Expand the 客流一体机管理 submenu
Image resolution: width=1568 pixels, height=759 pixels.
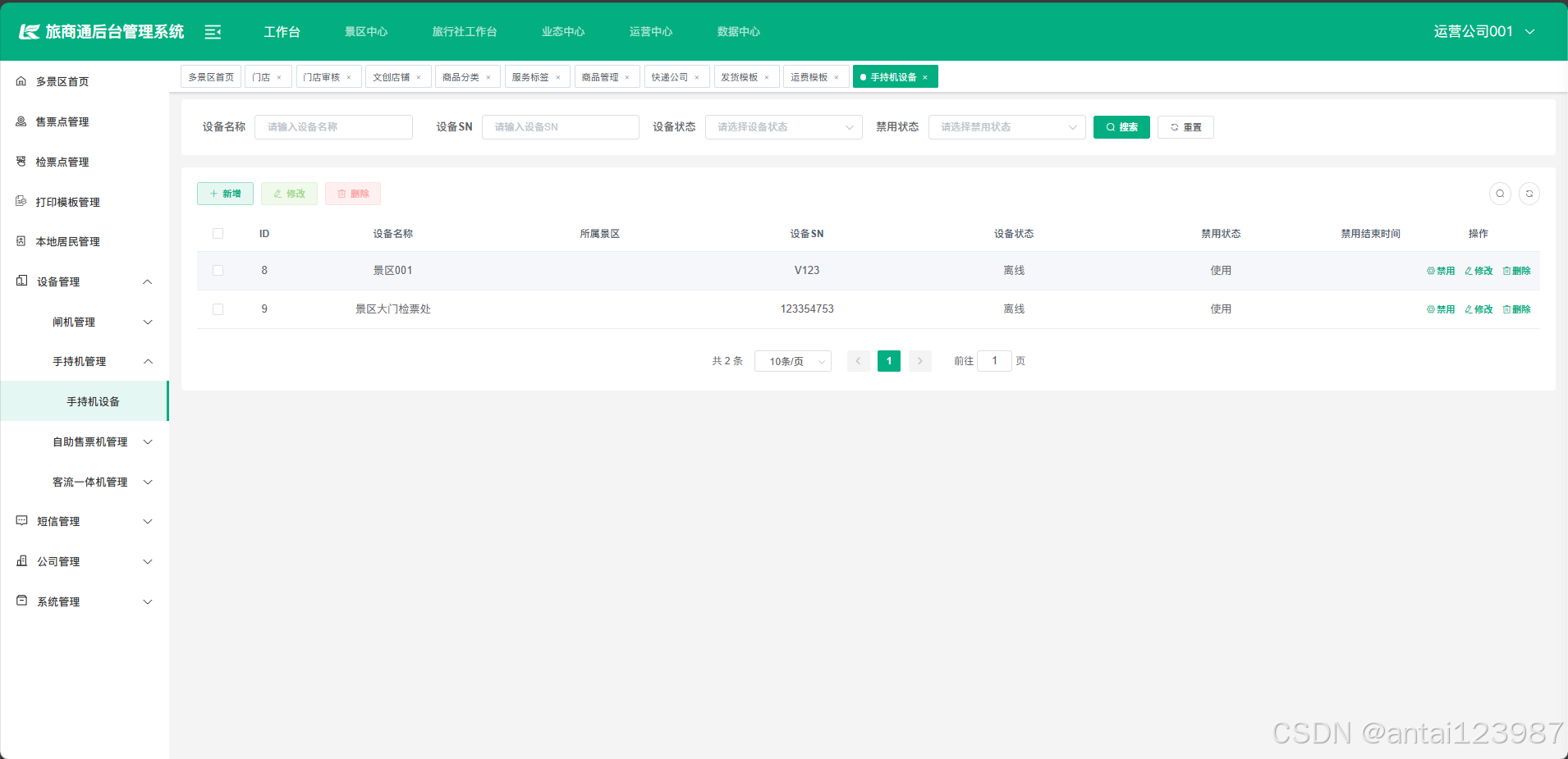point(85,482)
